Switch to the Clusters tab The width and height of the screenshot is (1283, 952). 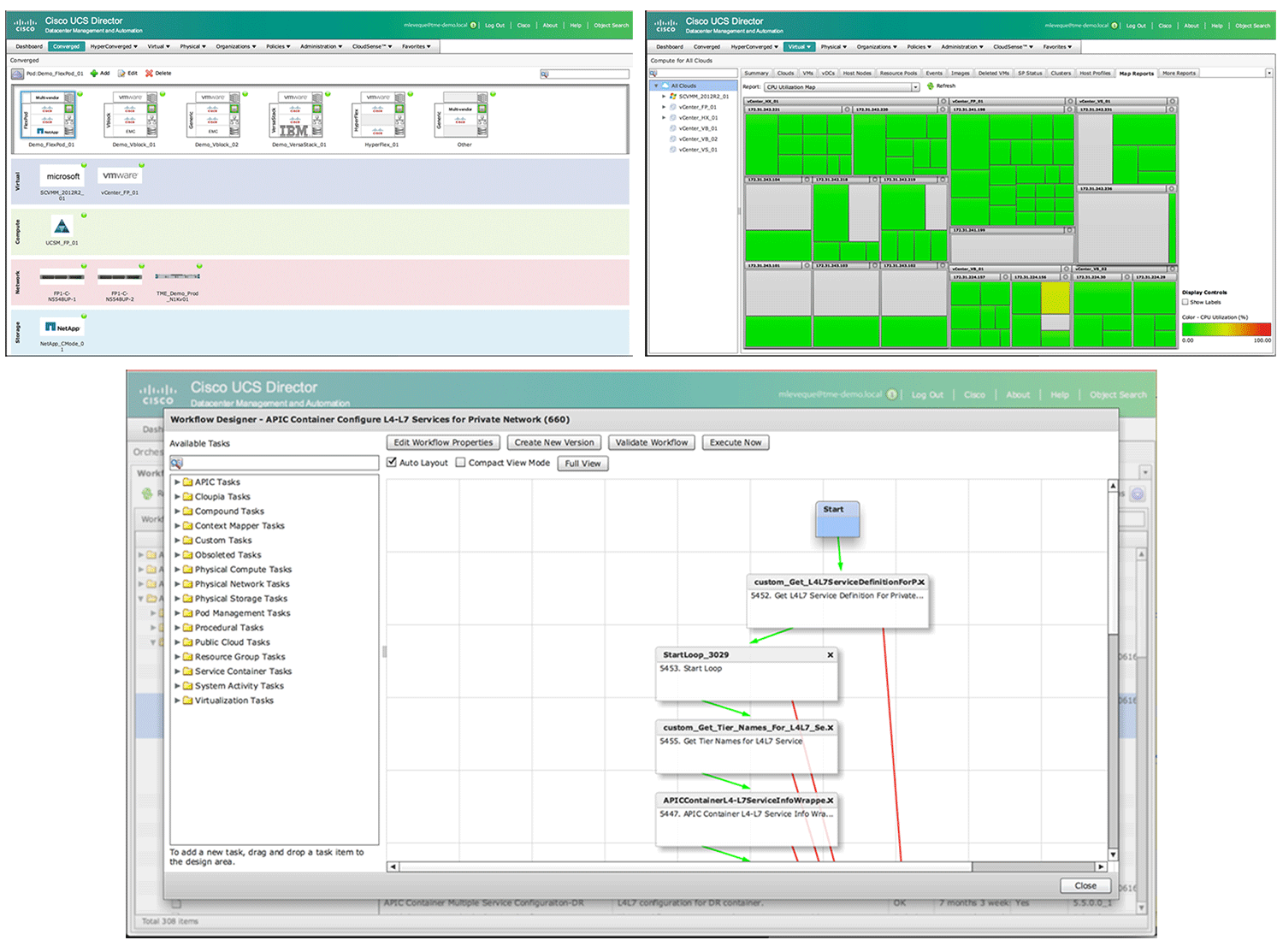click(x=1061, y=74)
